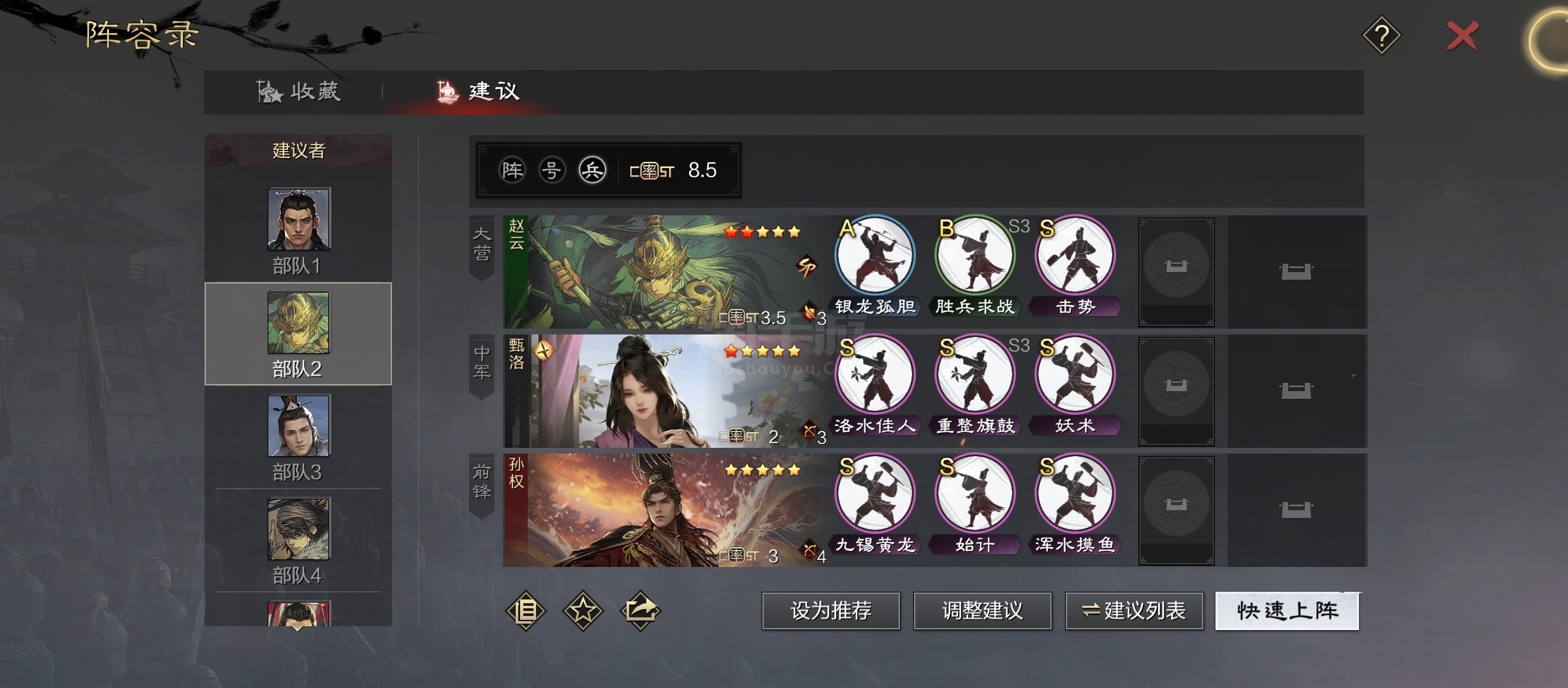
Task: Click the 快速上阵 button
Action: (1288, 611)
